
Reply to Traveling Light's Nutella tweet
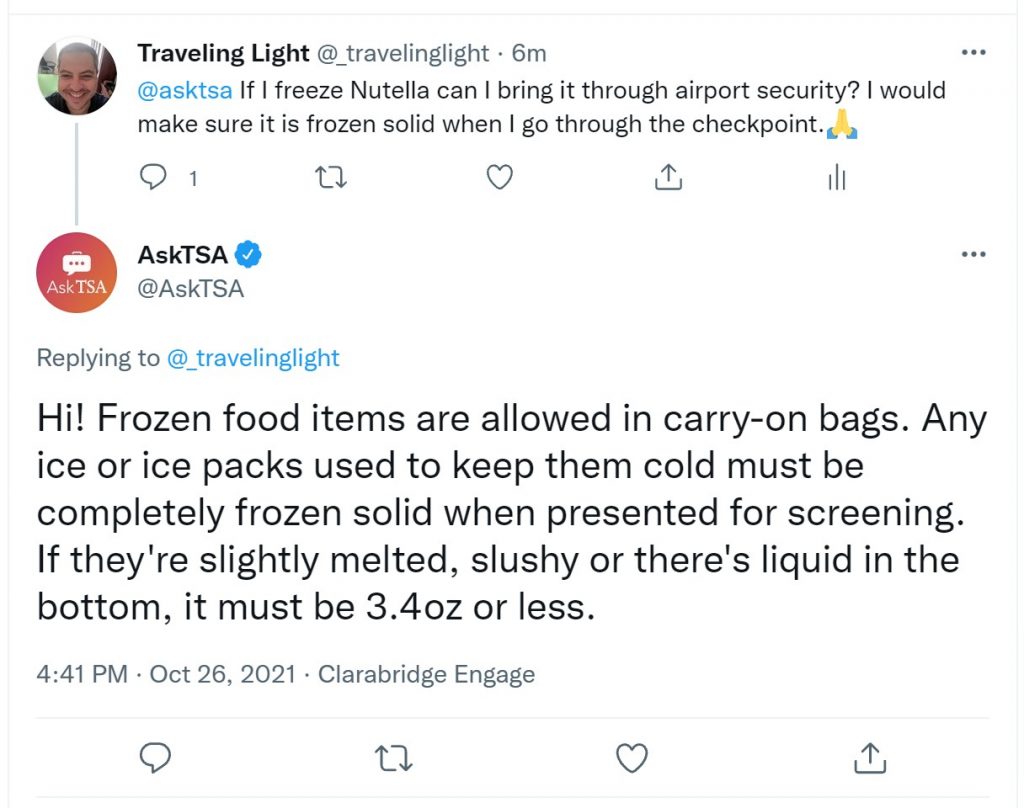click(x=154, y=177)
